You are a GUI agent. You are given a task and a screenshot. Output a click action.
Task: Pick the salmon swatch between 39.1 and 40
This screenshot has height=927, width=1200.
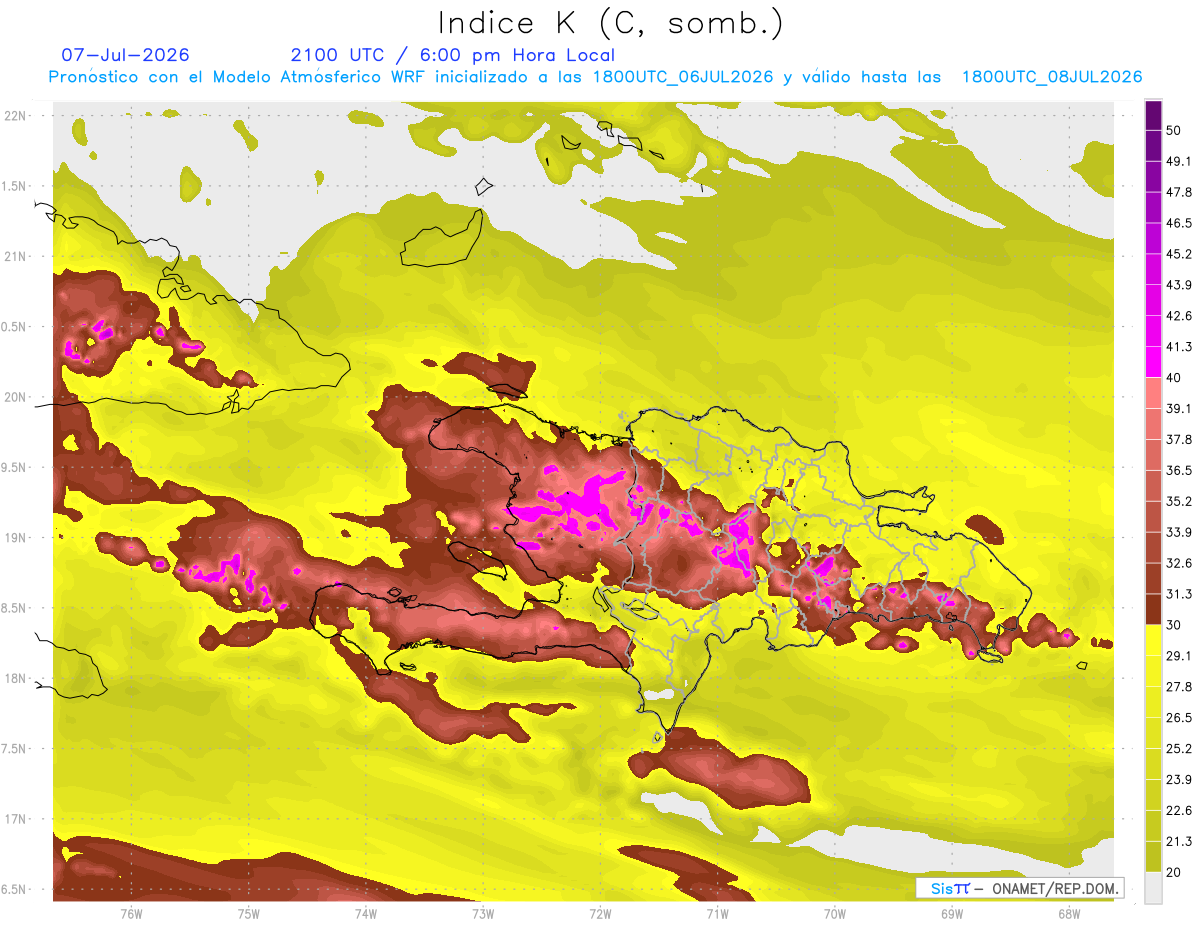pyautogui.click(x=1153, y=393)
